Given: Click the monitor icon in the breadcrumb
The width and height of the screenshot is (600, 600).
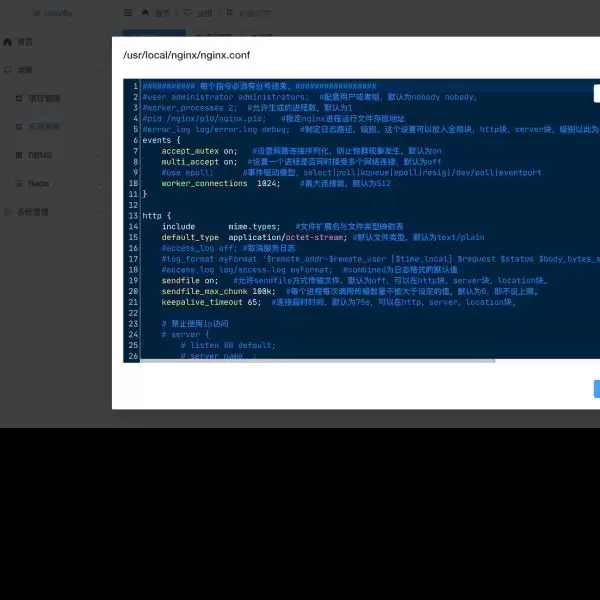Looking at the screenshot, I should pyautogui.click(x=188, y=13).
